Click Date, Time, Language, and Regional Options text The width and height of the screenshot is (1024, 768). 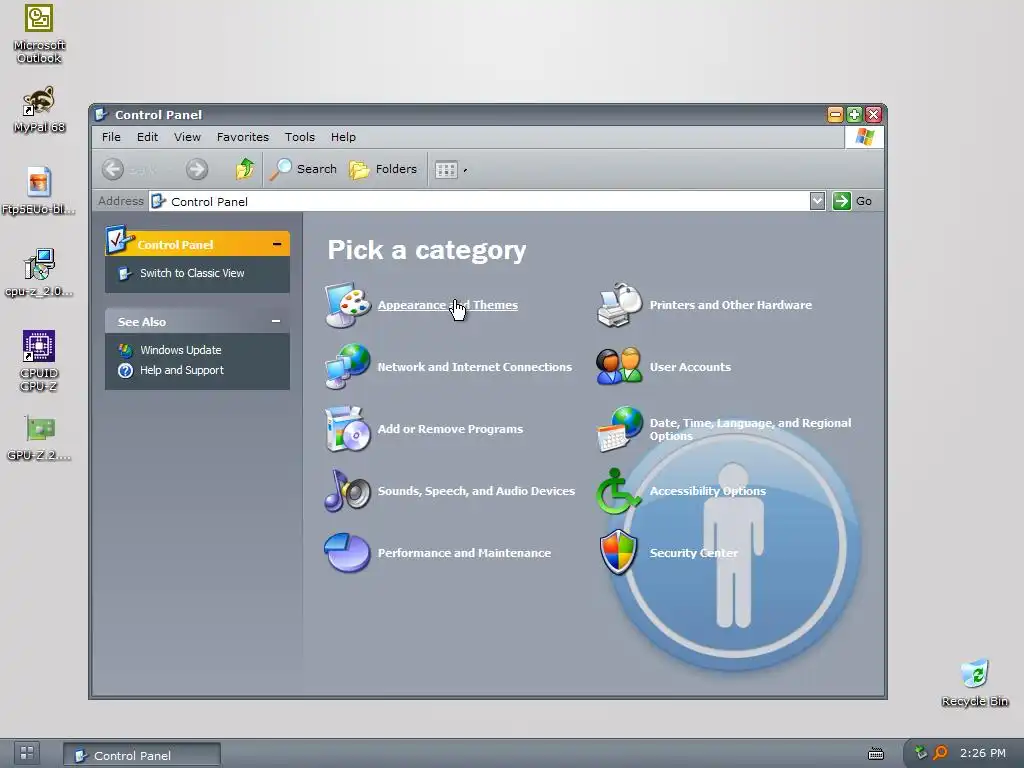click(x=750, y=429)
